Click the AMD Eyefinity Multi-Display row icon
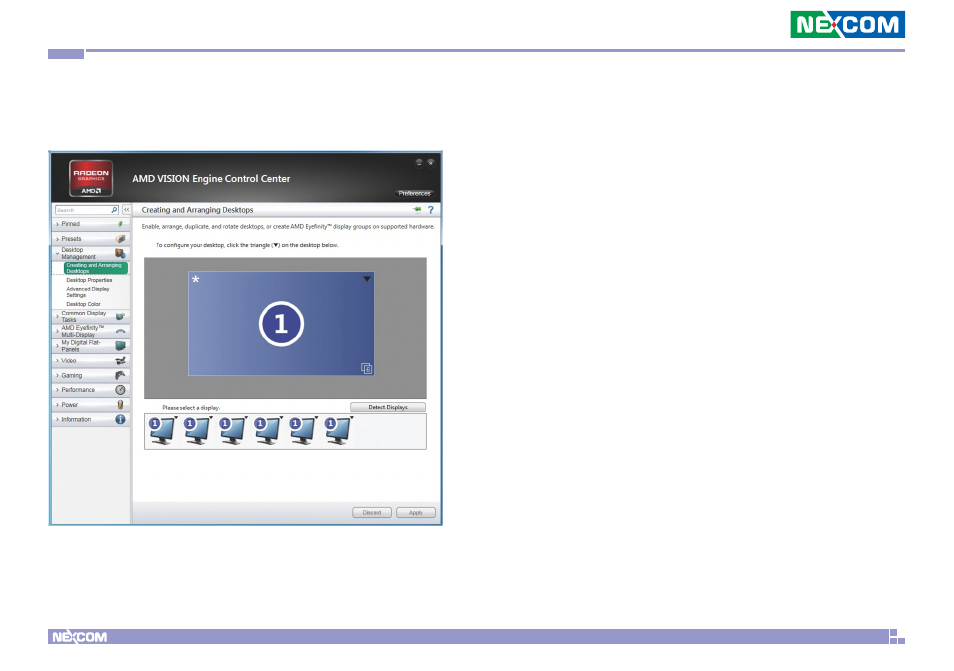The width and height of the screenshot is (954, 671). coord(120,331)
